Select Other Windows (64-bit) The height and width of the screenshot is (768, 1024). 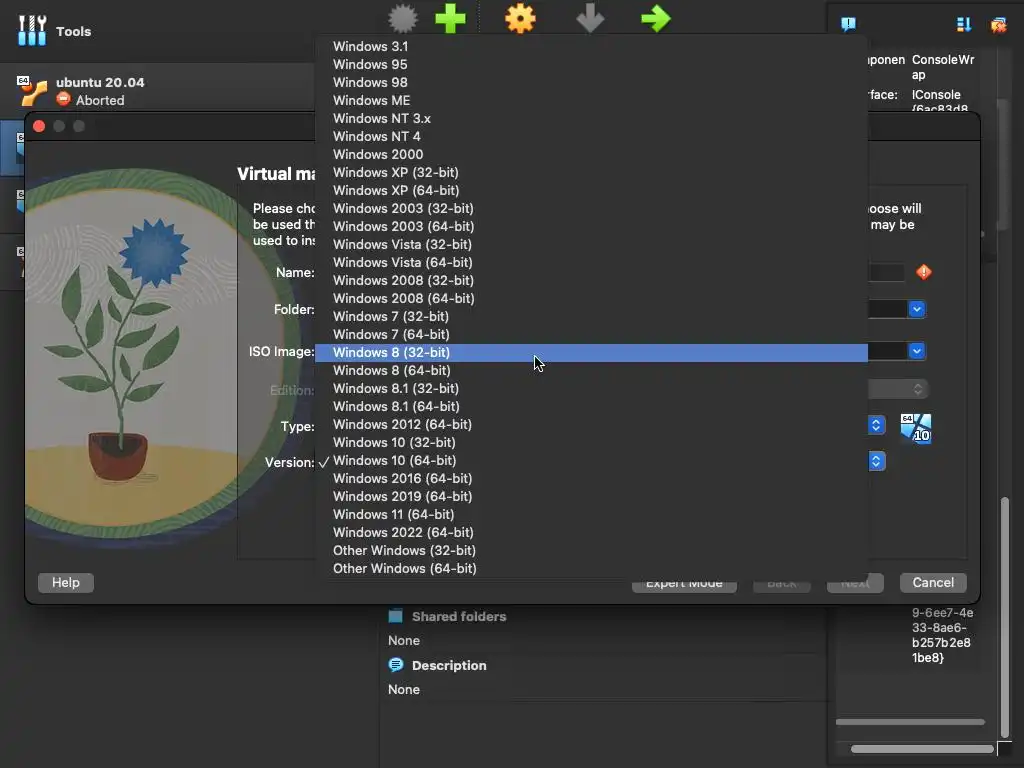tap(592, 568)
